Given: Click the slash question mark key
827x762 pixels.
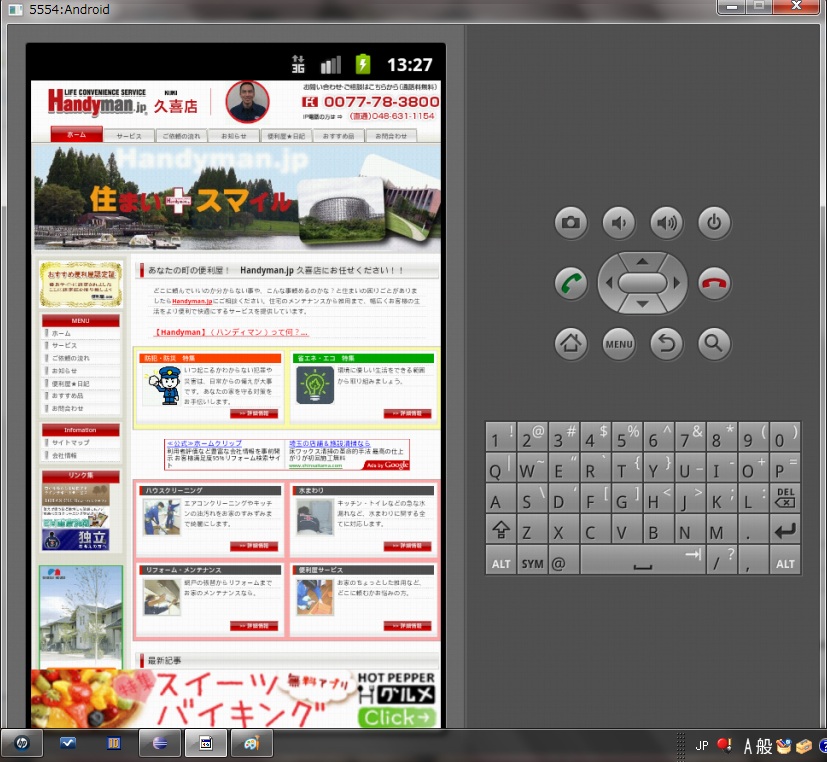Looking at the screenshot, I should pyautogui.click(x=722, y=562).
